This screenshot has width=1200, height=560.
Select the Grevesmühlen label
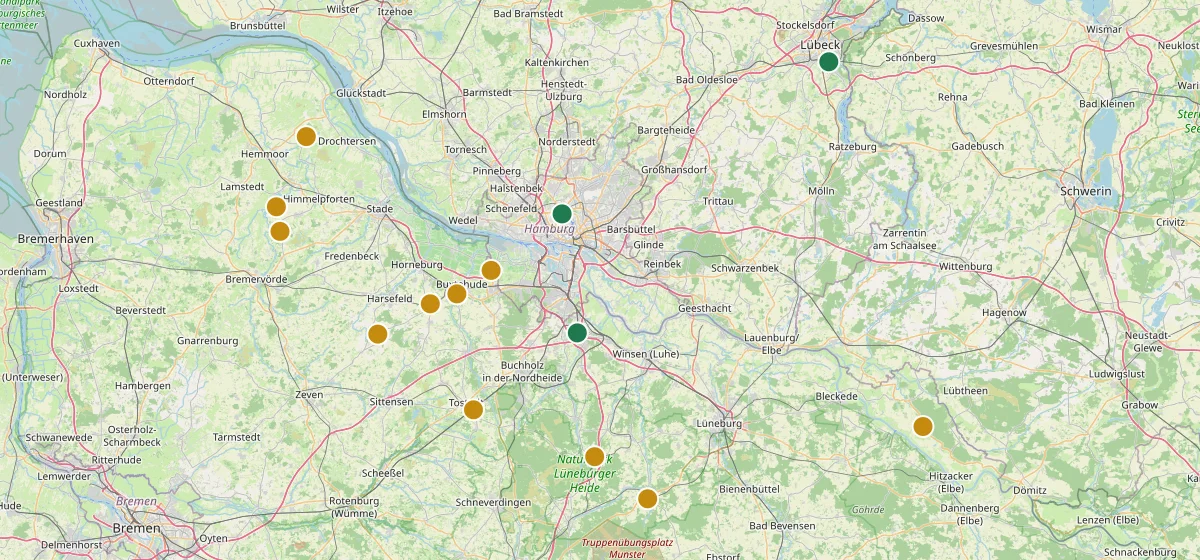(x=1005, y=47)
